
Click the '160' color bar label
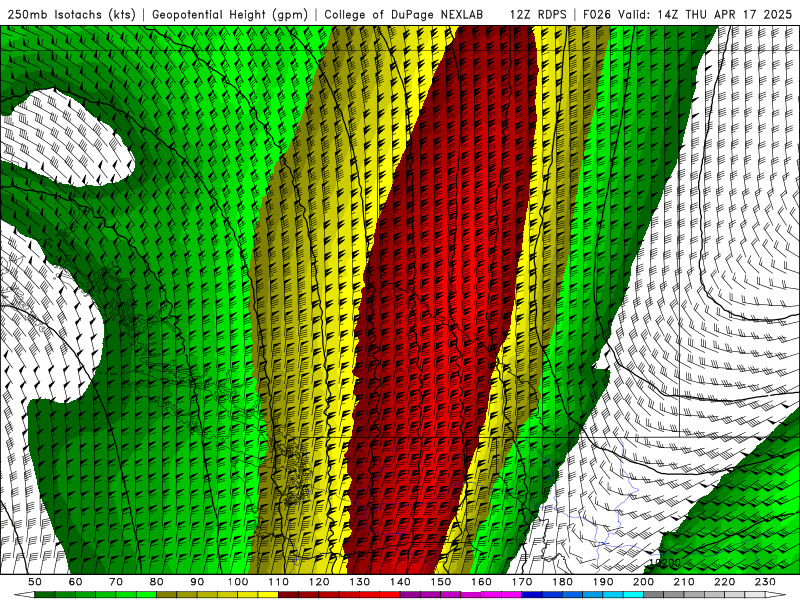481,582
